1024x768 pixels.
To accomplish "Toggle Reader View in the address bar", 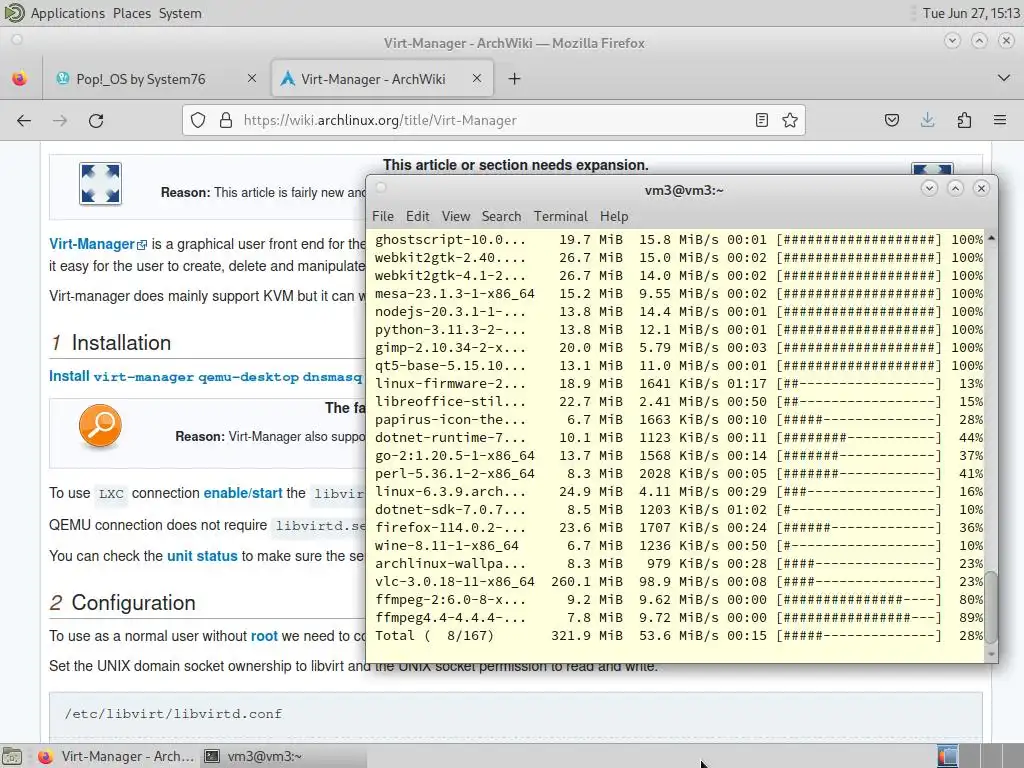I will click(761, 120).
